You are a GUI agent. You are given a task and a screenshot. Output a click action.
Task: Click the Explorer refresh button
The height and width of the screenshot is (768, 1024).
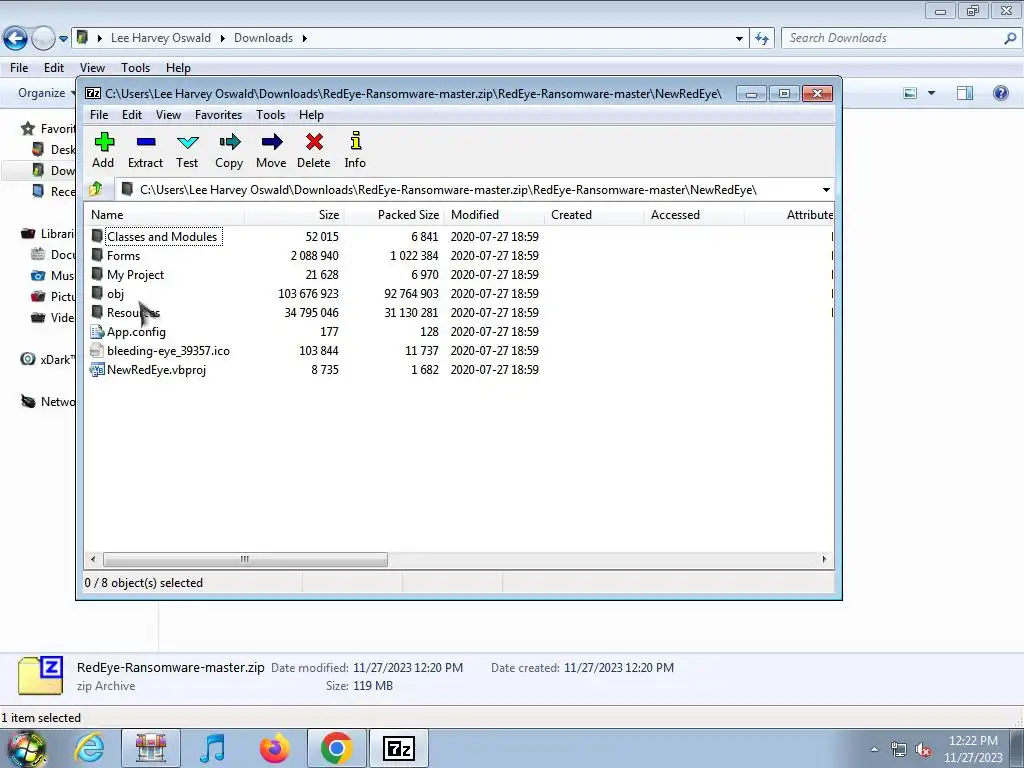tap(761, 39)
